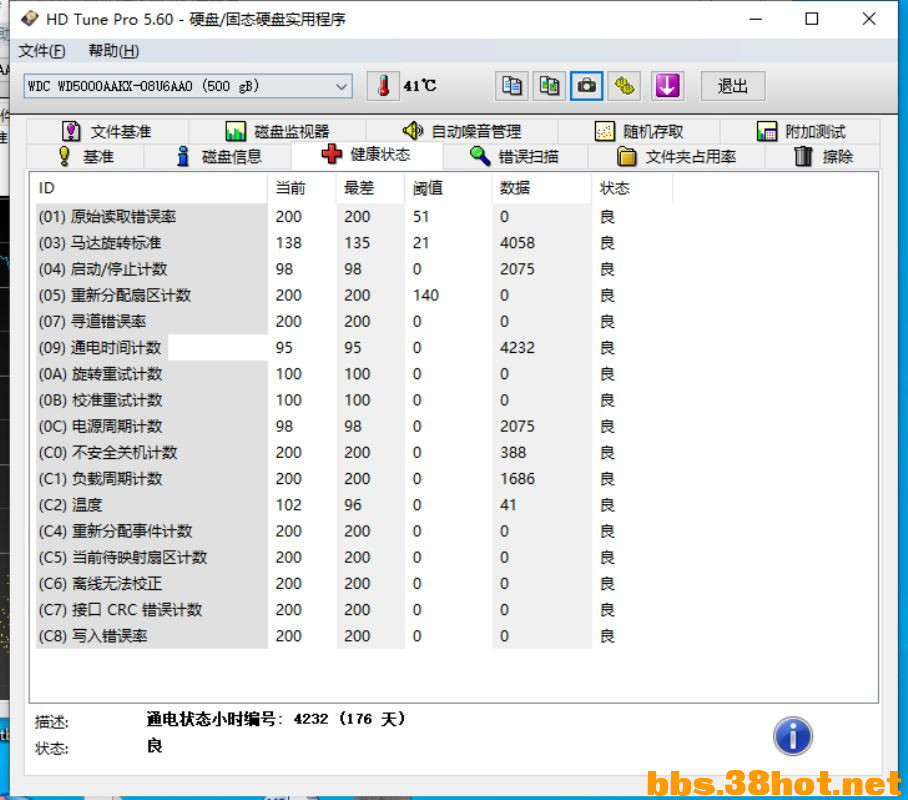The image size is (908, 800).
Task: Switch to the 擦除 tab
Action: 823,156
